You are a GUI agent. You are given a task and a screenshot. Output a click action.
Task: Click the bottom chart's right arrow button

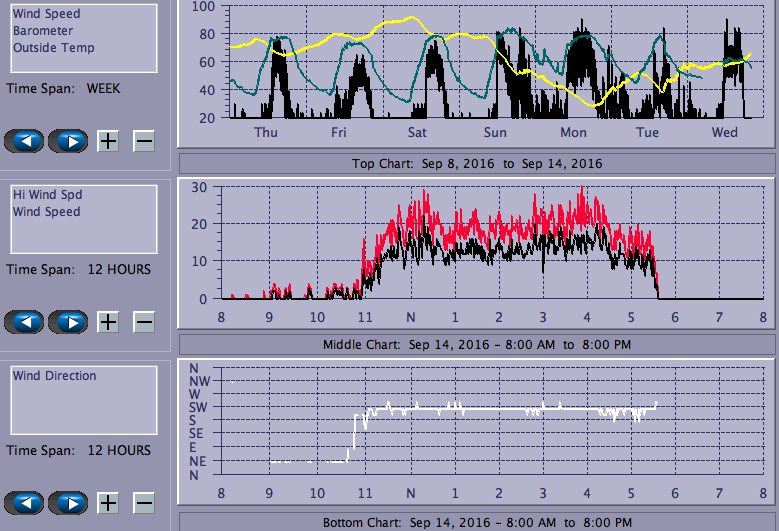coord(67,503)
